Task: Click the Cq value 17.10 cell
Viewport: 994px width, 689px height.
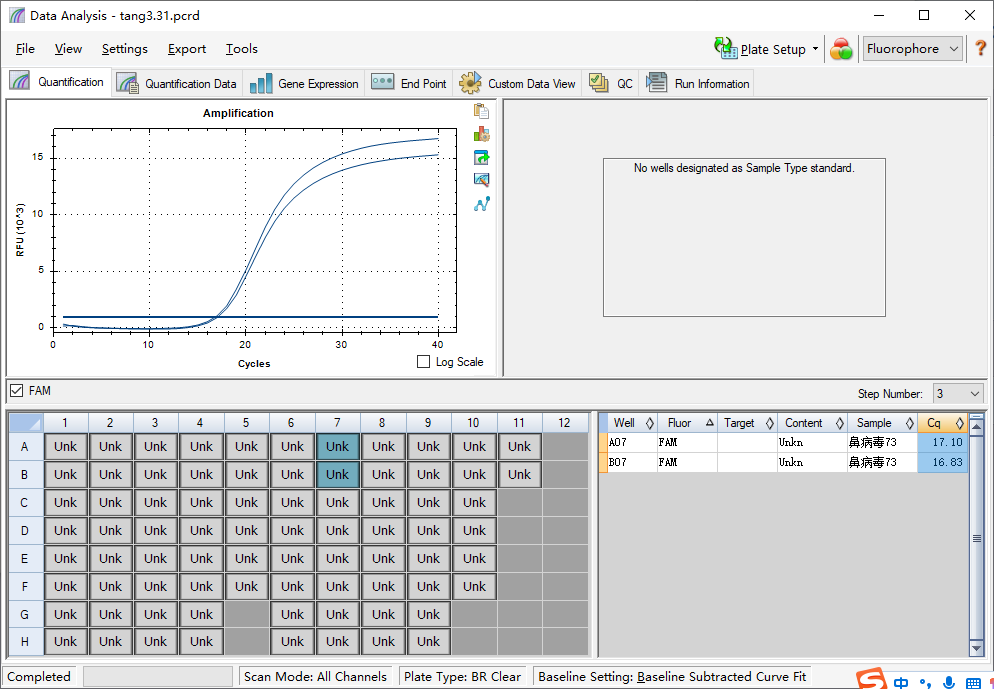Action: pos(943,442)
